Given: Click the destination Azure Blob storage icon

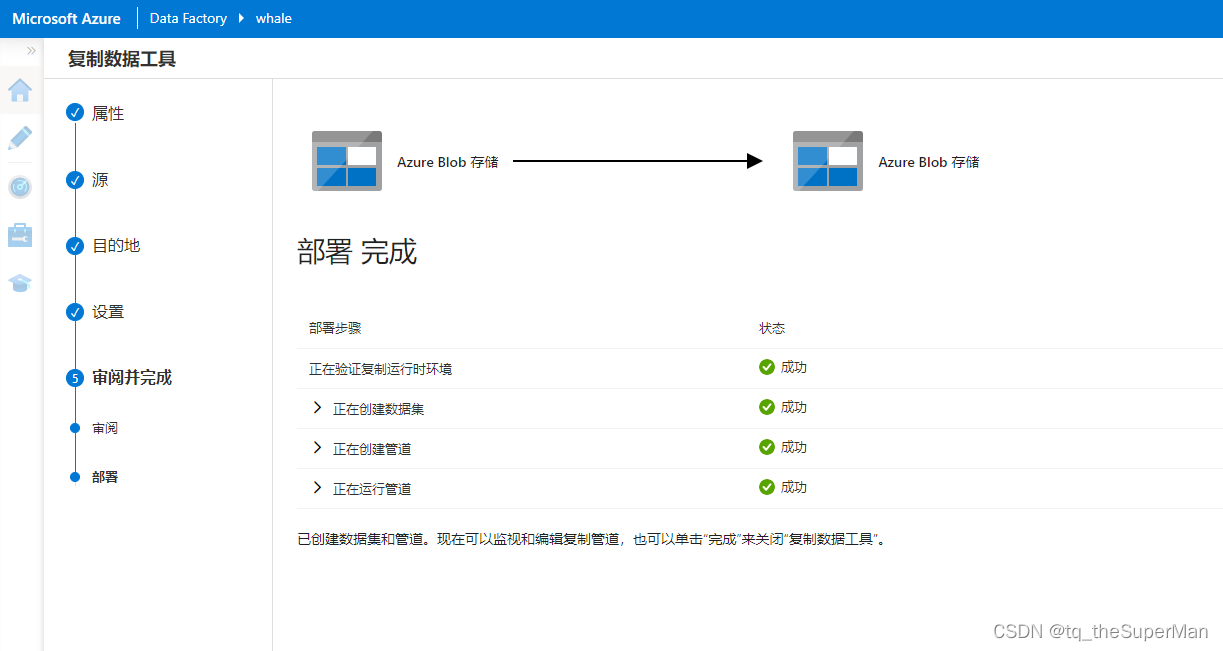Looking at the screenshot, I should tap(828, 160).
